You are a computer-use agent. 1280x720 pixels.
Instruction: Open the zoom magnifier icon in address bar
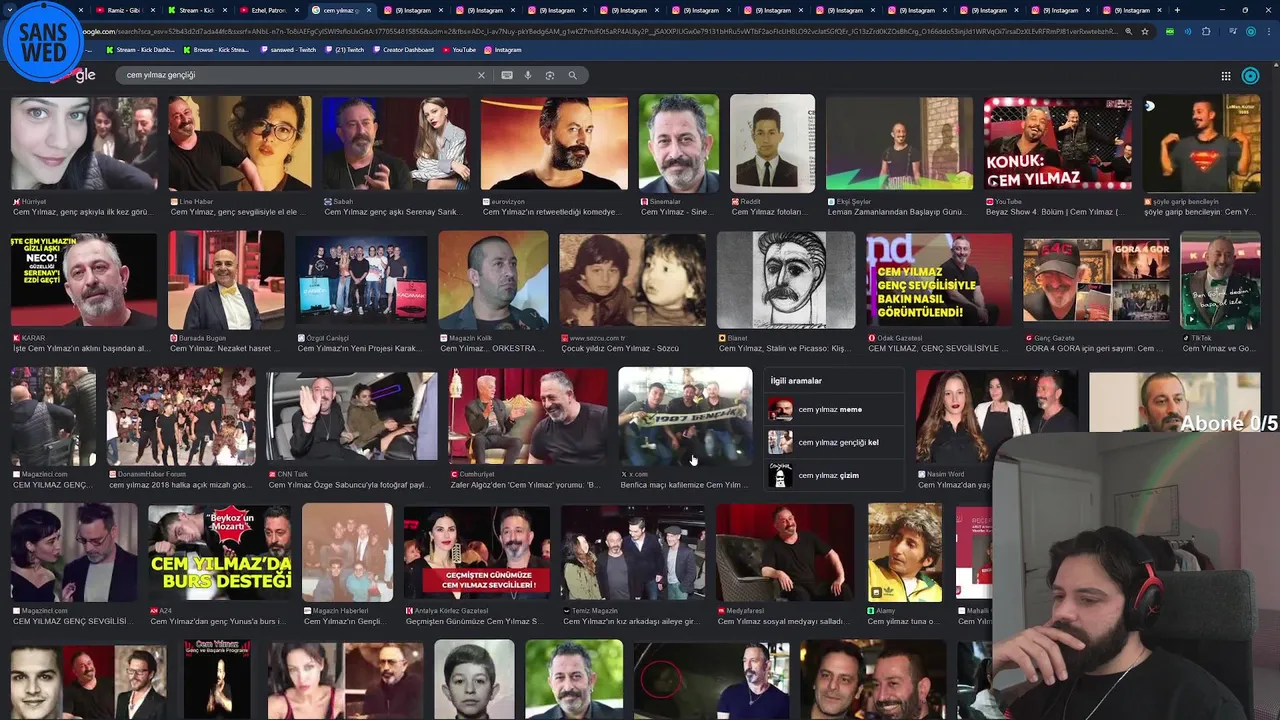[1129, 31]
